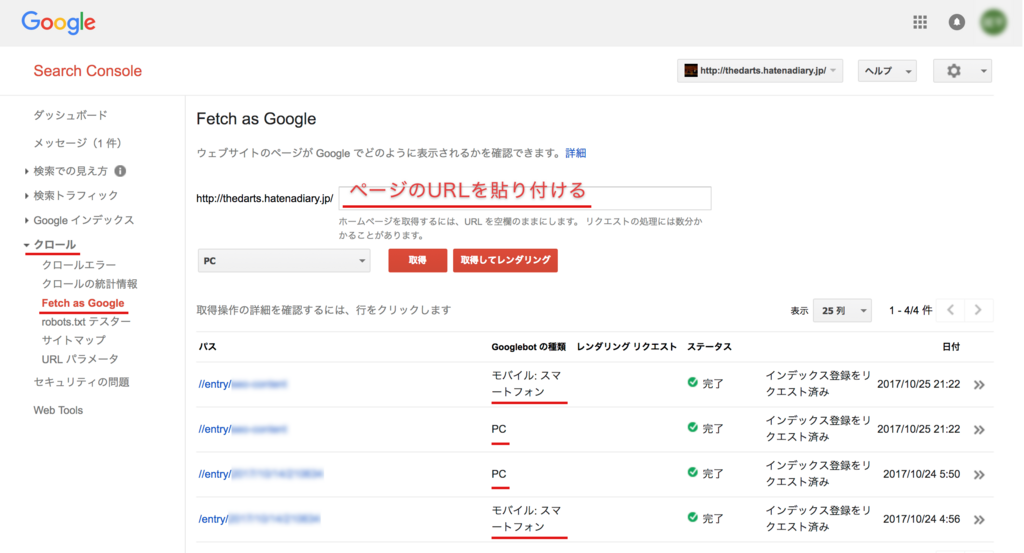This screenshot has width=1024, height=553.
Task: Open the dropdown arrow beside the gear
Action: click(983, 71)
